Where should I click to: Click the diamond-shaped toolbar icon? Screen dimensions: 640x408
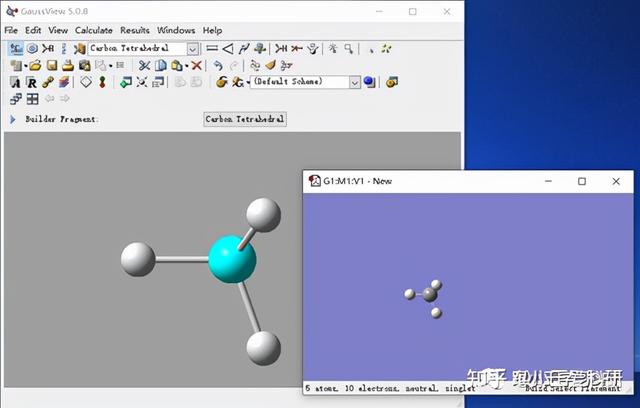pyautogui.click(x=86, y=82)
